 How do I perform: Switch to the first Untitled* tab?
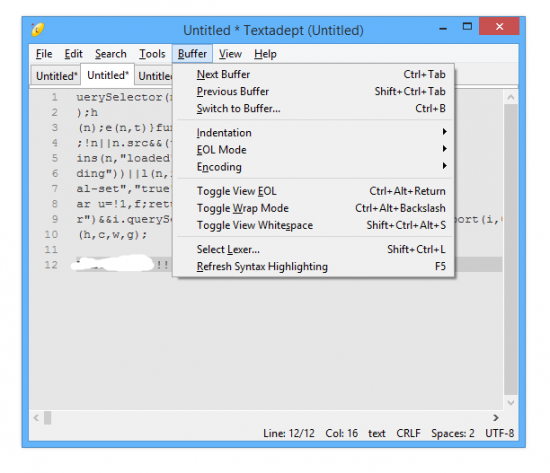click(x=56, y=76)
